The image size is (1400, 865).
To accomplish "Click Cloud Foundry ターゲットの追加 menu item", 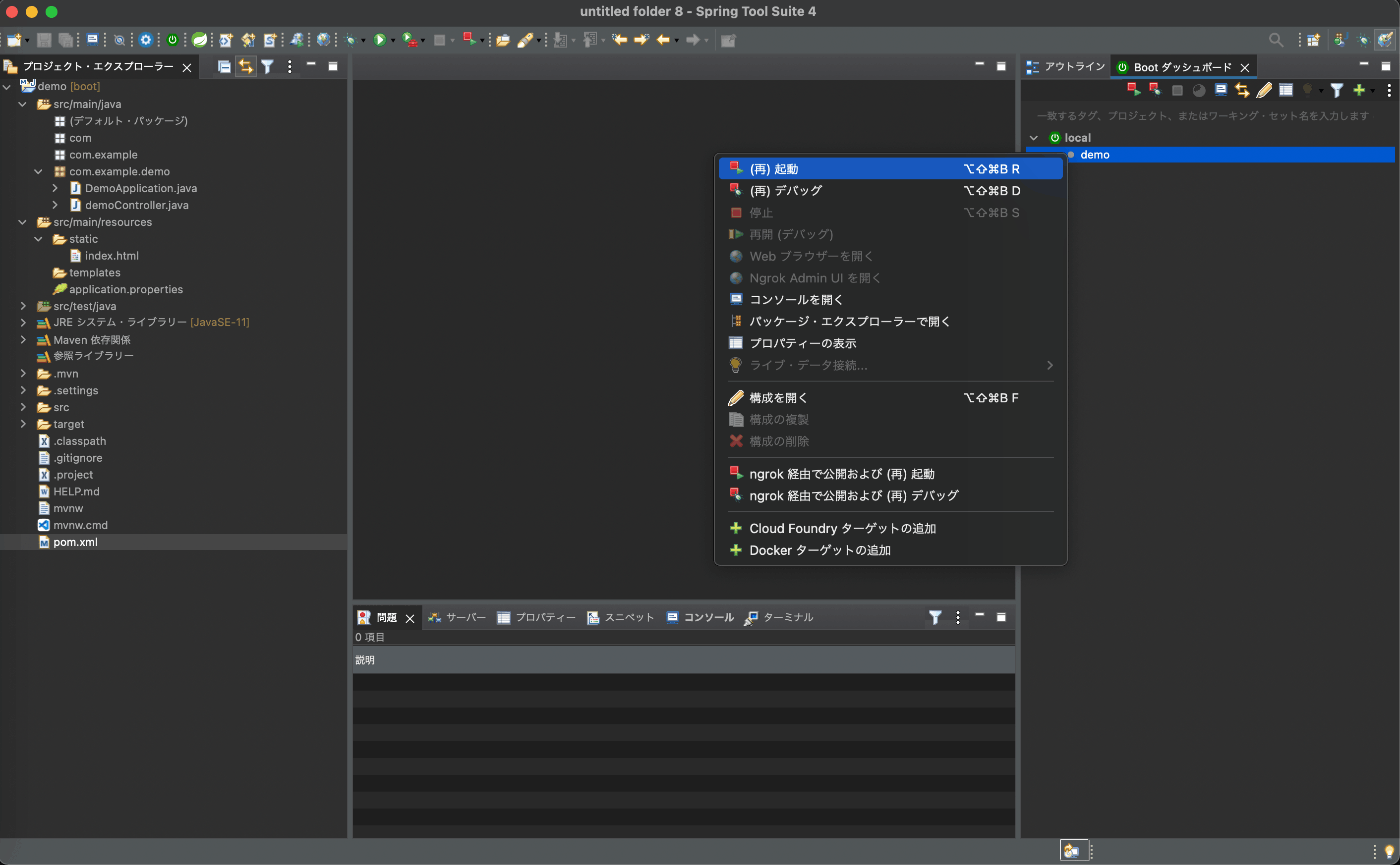I will (x=890, y=529).
